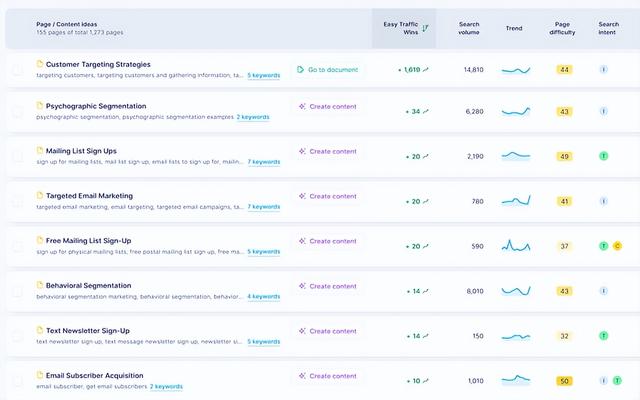
Task: Expand 7 keywords under Mailing List Sign Ups
Action: tap(264, 162)
